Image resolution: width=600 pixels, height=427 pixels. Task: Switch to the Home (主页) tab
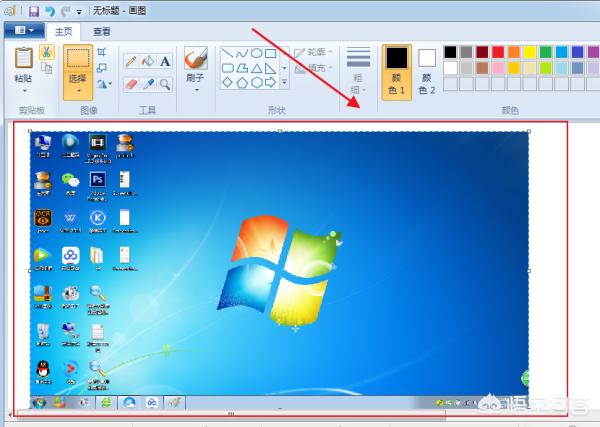click(x=65, y=31)
